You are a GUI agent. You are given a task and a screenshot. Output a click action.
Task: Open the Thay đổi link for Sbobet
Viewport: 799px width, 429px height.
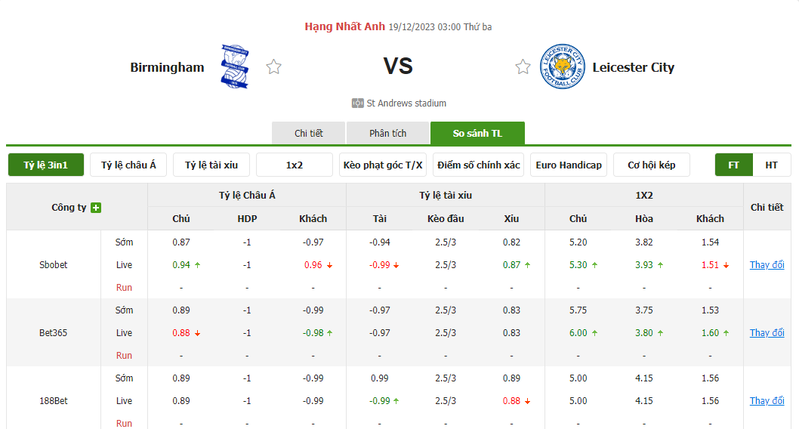click(767, 265)
